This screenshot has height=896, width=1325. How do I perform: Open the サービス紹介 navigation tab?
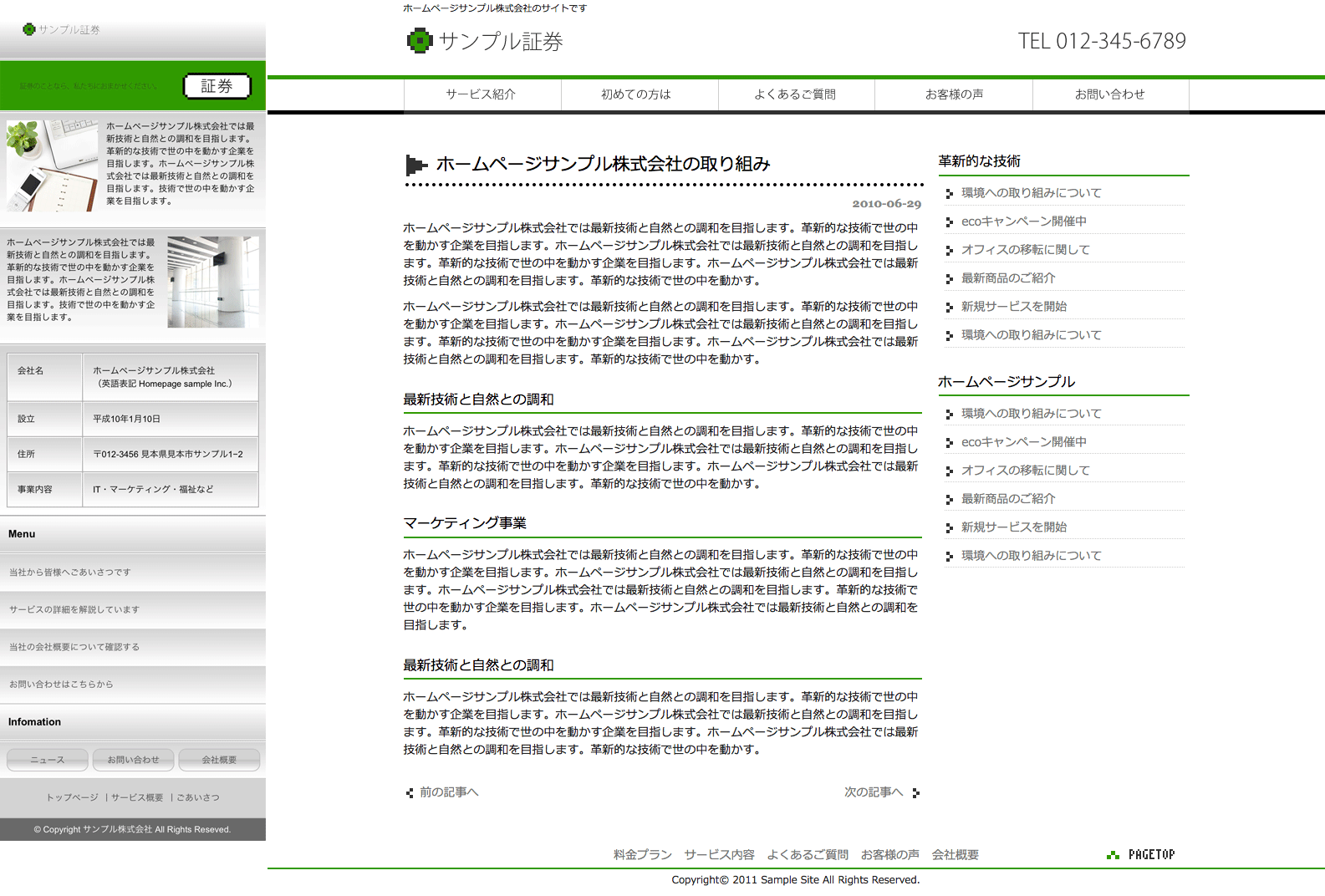(482, 94)
